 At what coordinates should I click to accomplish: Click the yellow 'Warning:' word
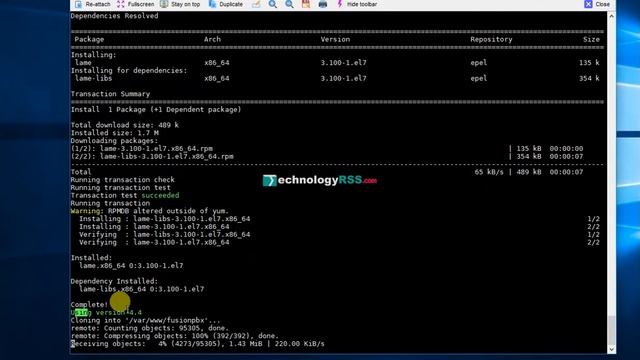87,211
